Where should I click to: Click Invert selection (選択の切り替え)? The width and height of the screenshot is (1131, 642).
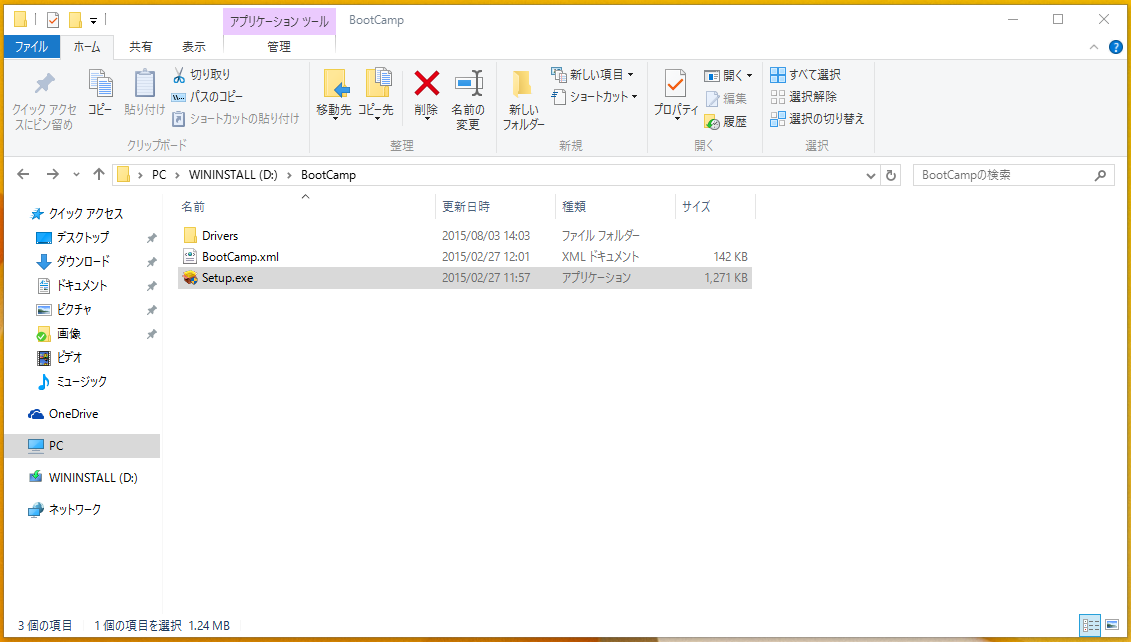(x=817, y=118)
